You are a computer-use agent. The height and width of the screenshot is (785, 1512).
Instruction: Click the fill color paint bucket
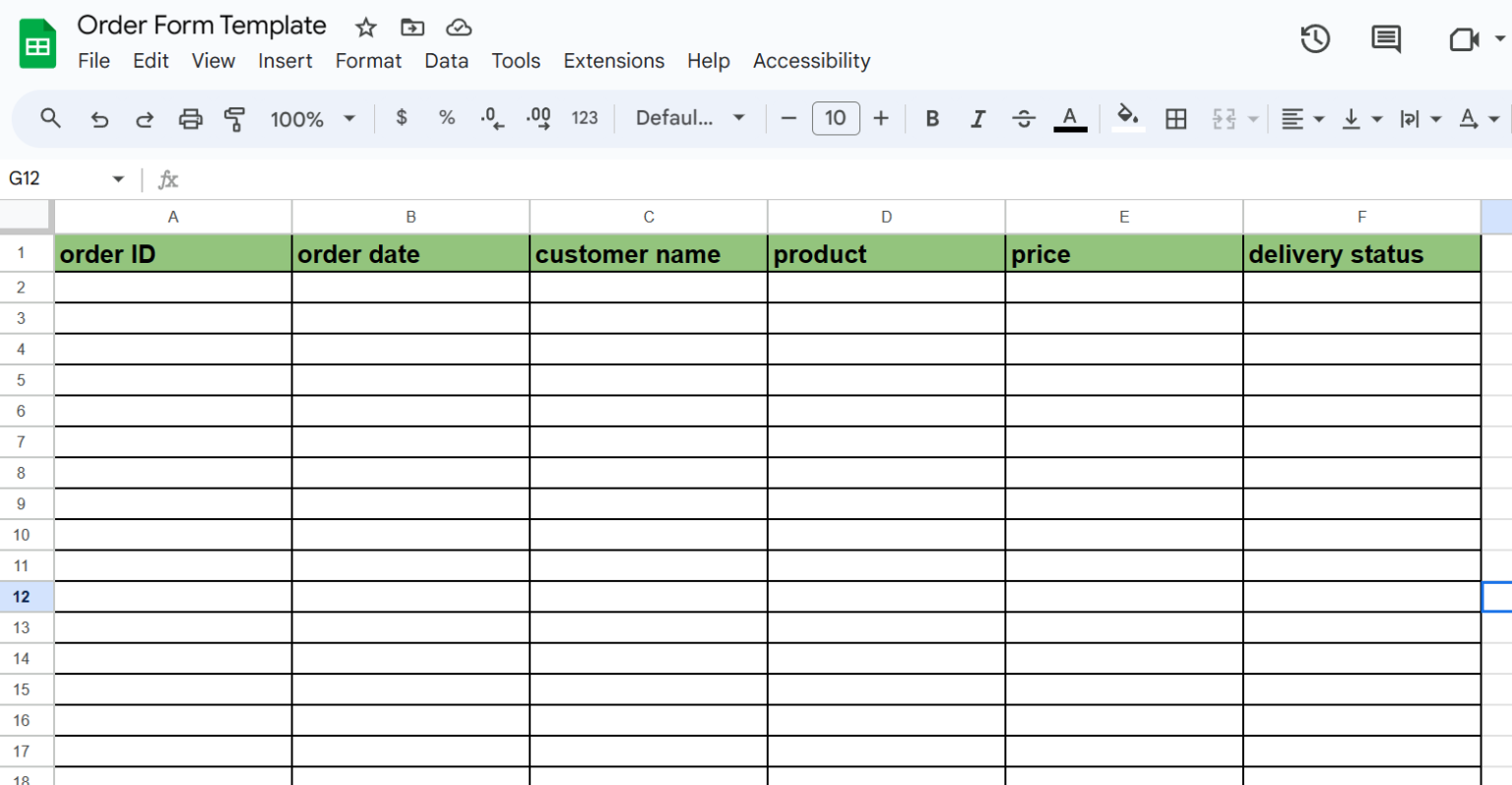1128,117
